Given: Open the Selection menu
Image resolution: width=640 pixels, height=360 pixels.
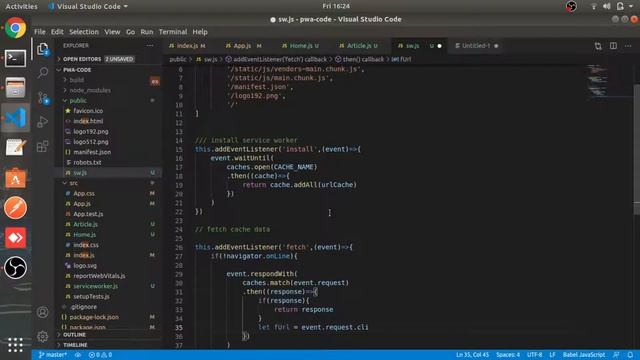Looking at the screenshot, I should [84, 32].
